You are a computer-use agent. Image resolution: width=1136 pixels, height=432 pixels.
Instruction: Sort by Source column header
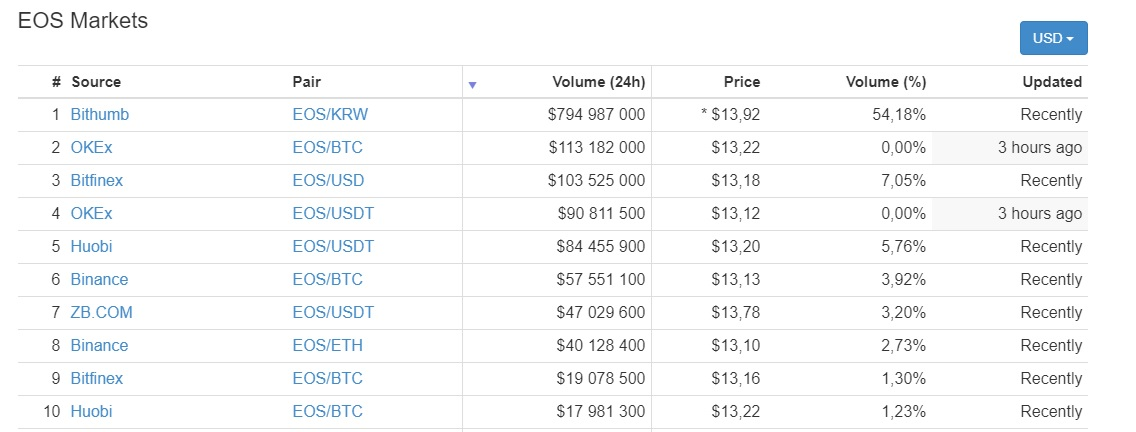(96, 82)
